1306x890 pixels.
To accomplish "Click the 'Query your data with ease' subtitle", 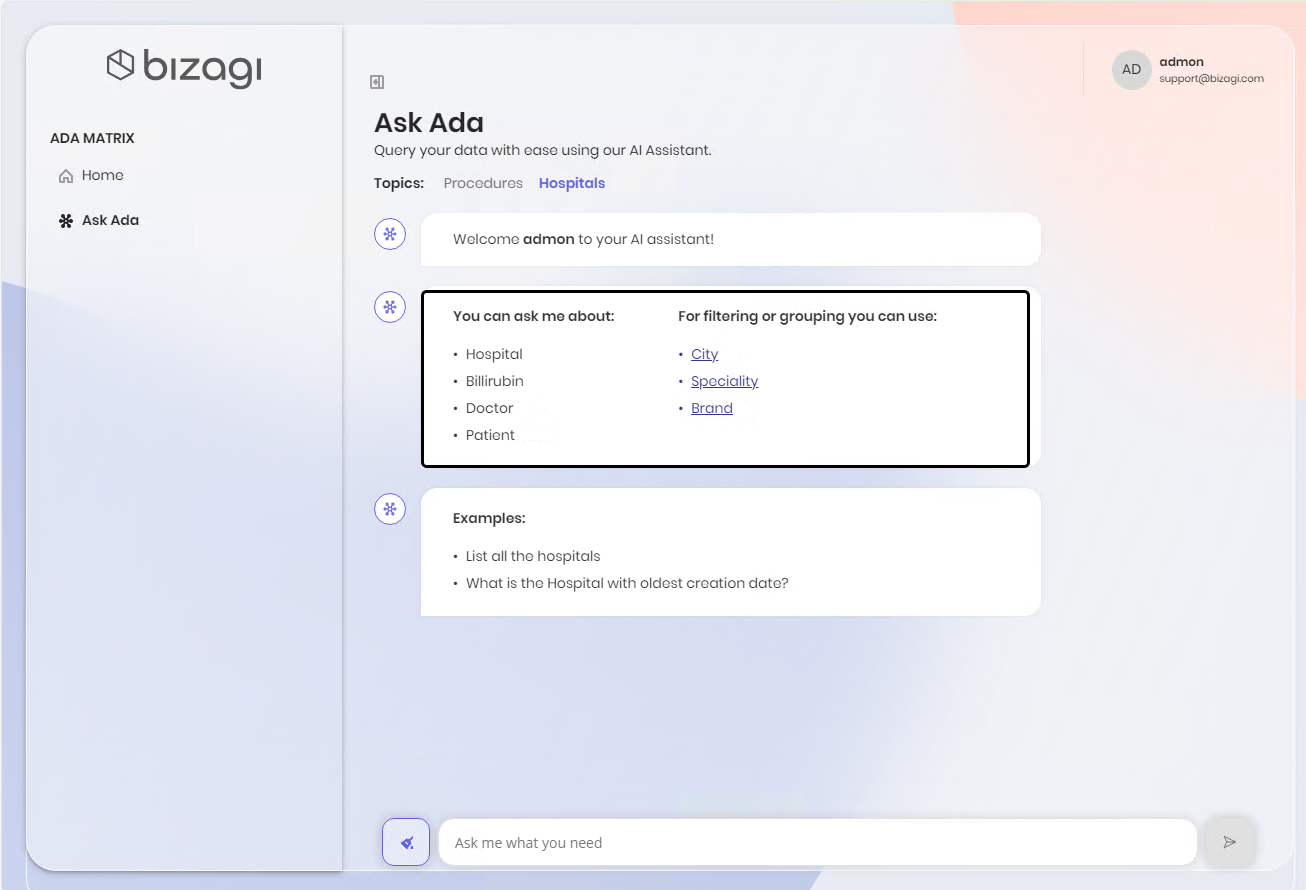I will 543,151.
